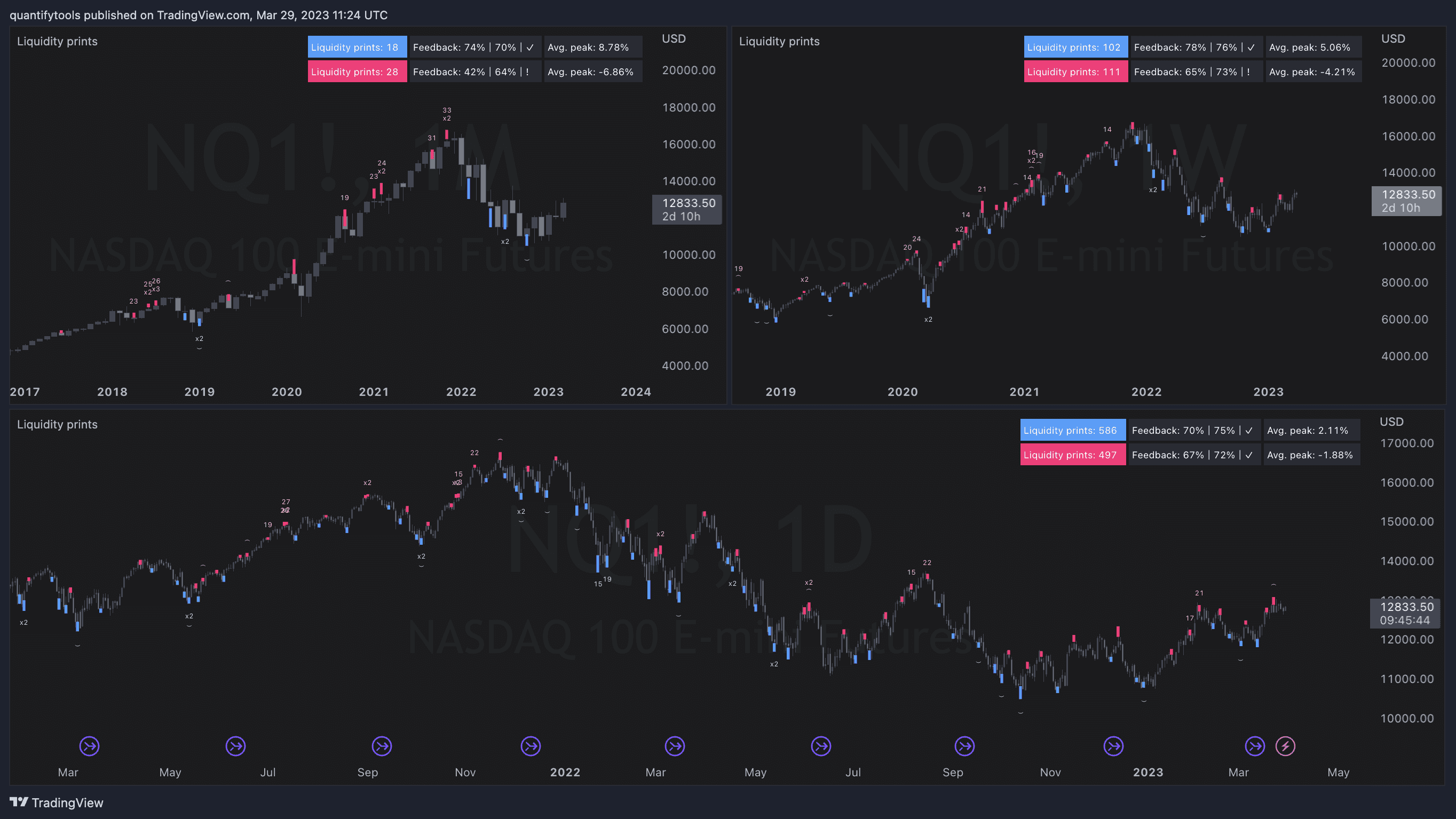
Task: Click rollover icon beside the lightning bolt icon
Action: click(1255, 746)
